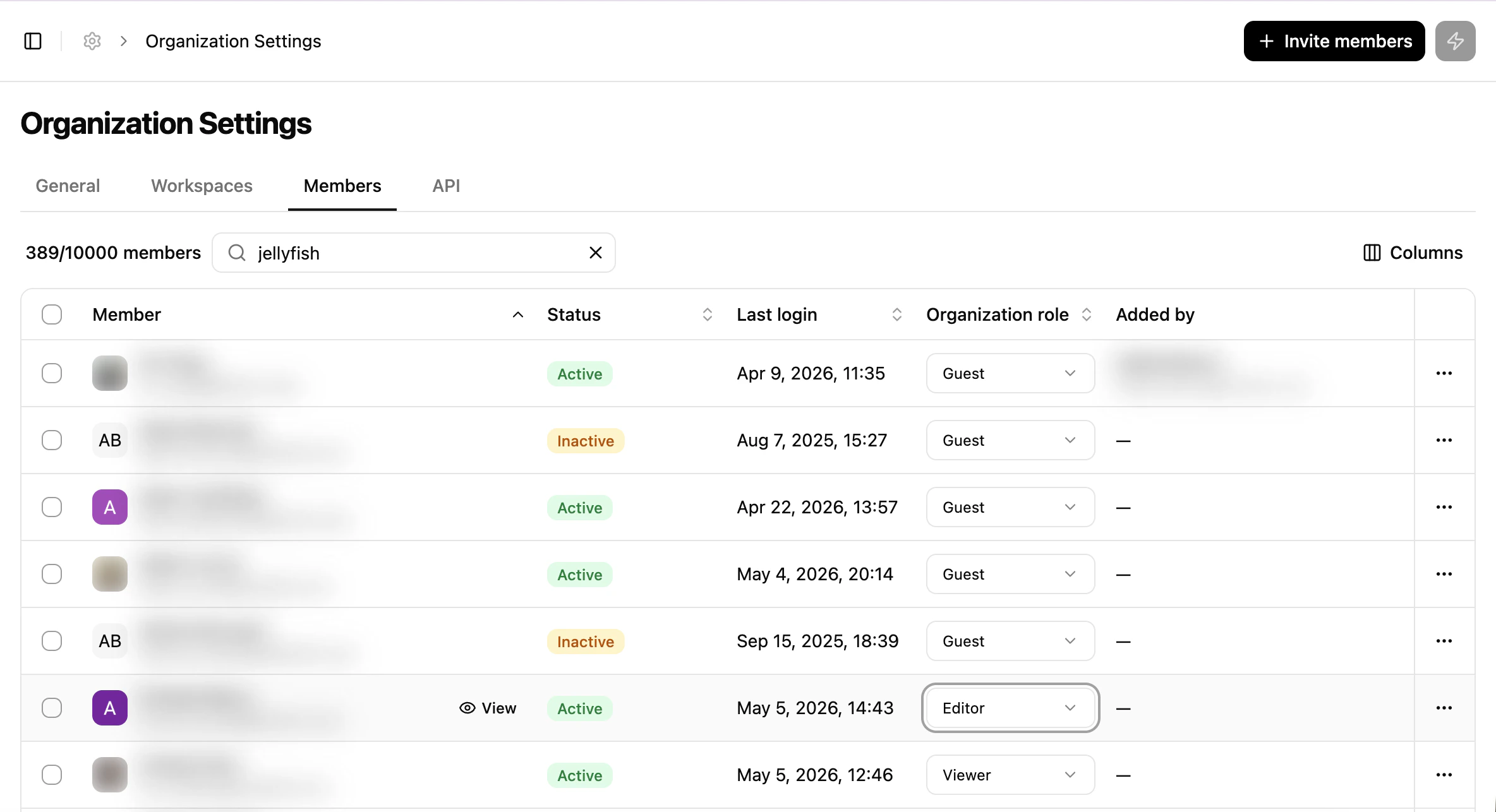Click the Organization Settings breadcrumb

point(233,41)
